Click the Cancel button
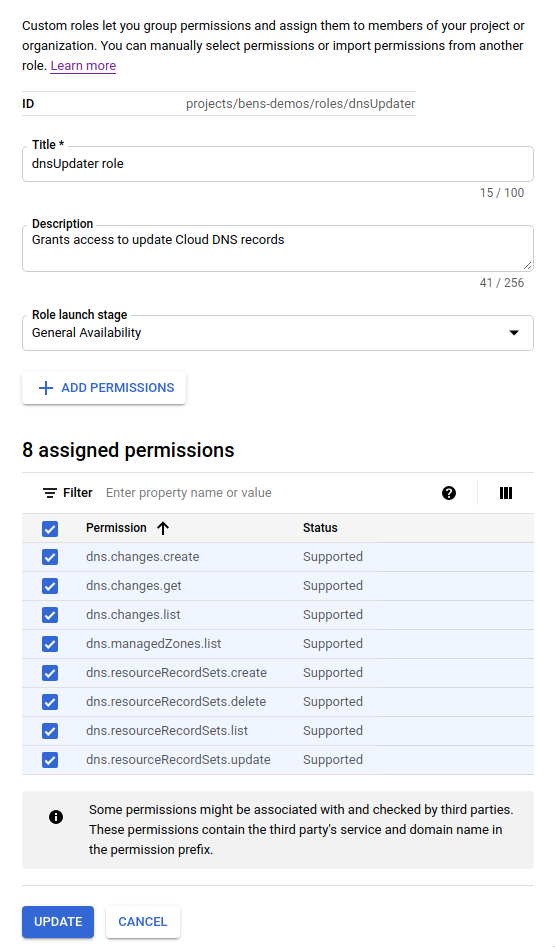This screenshot has height=948, width=555. click(143, 921)
